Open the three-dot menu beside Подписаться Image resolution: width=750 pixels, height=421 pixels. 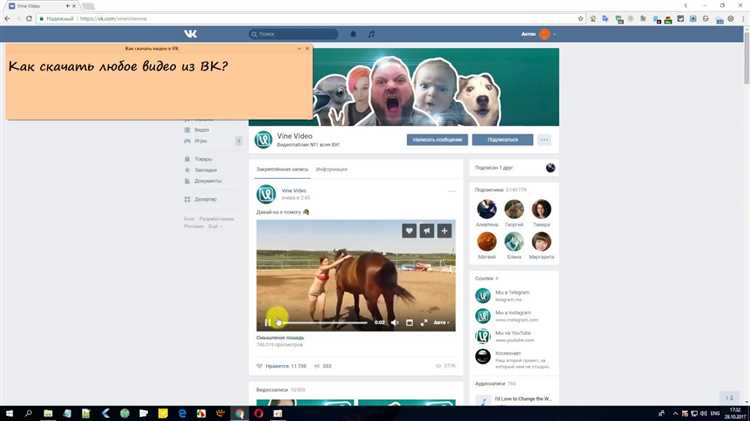coord(544,140)
